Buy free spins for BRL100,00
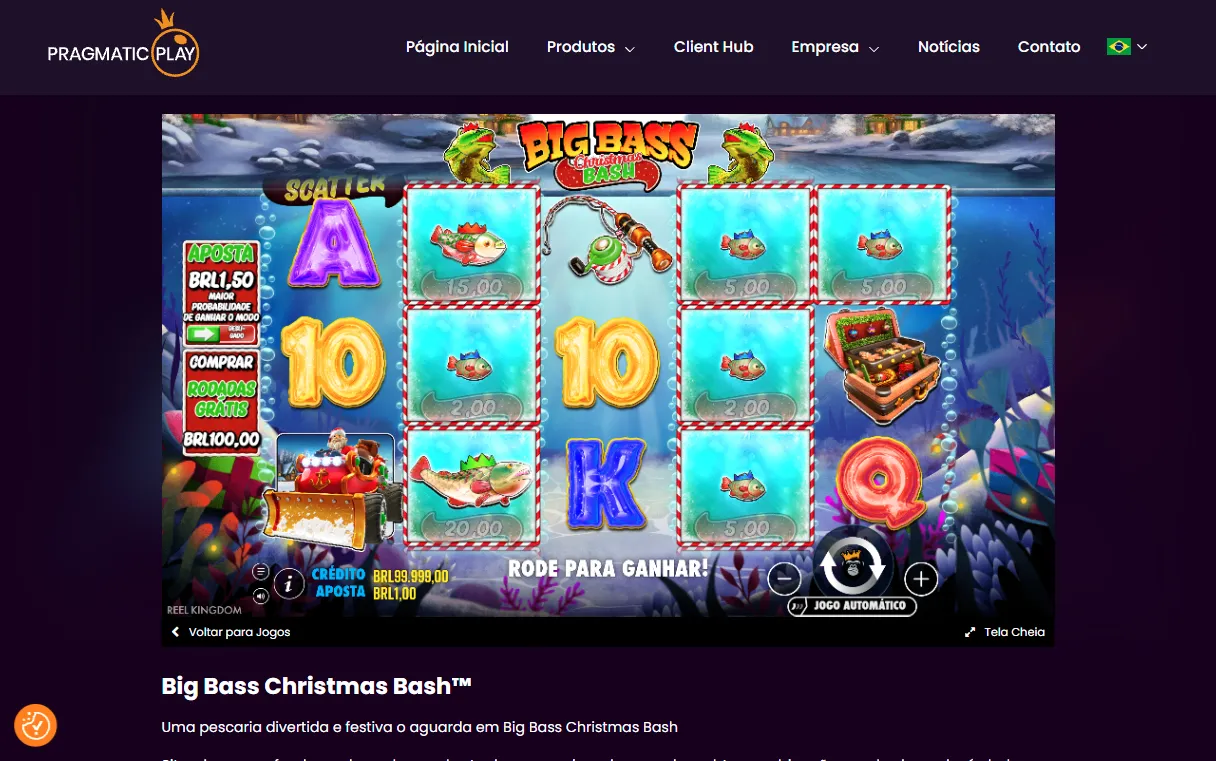Viewport: 1216px width, 761px height. (222, 400)
